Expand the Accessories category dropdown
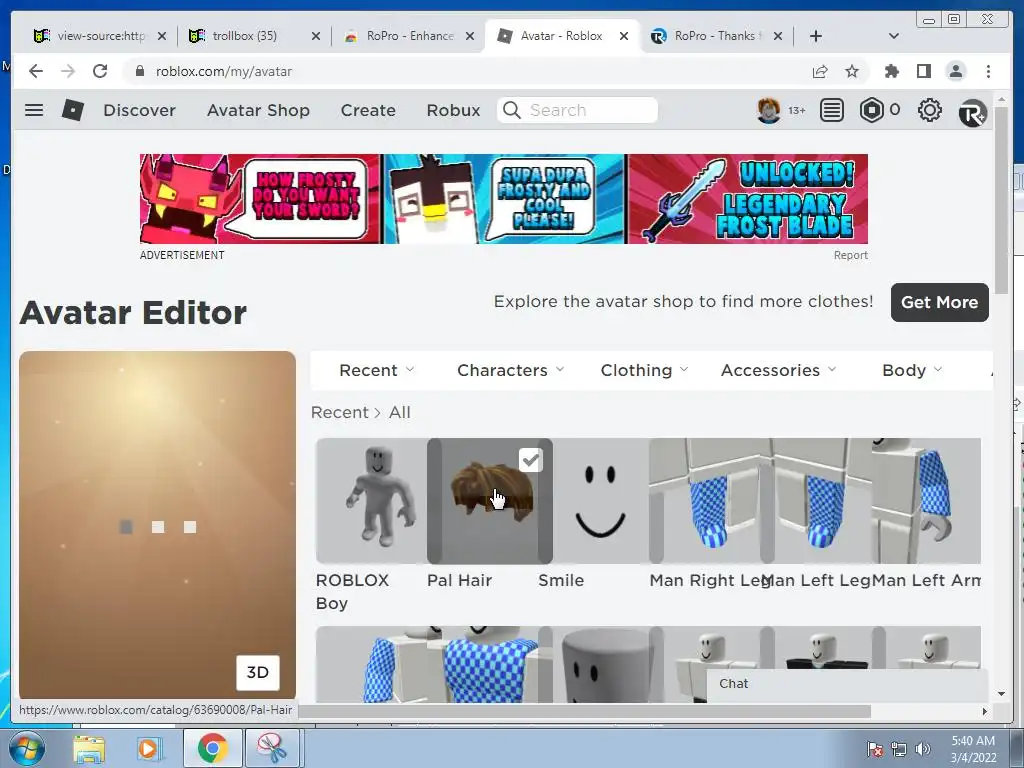The width and height of the screenshot is (1024, 768). (x=778, y=370)
